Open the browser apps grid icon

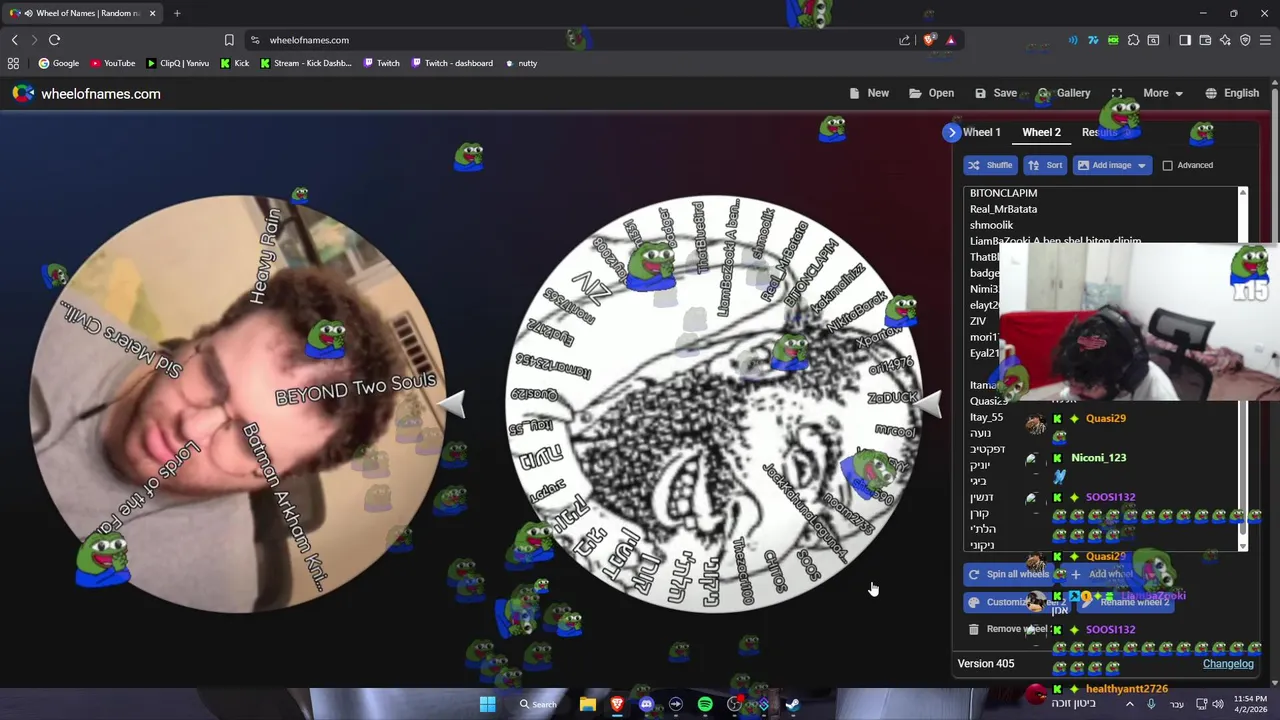click(x=13, y=63)
